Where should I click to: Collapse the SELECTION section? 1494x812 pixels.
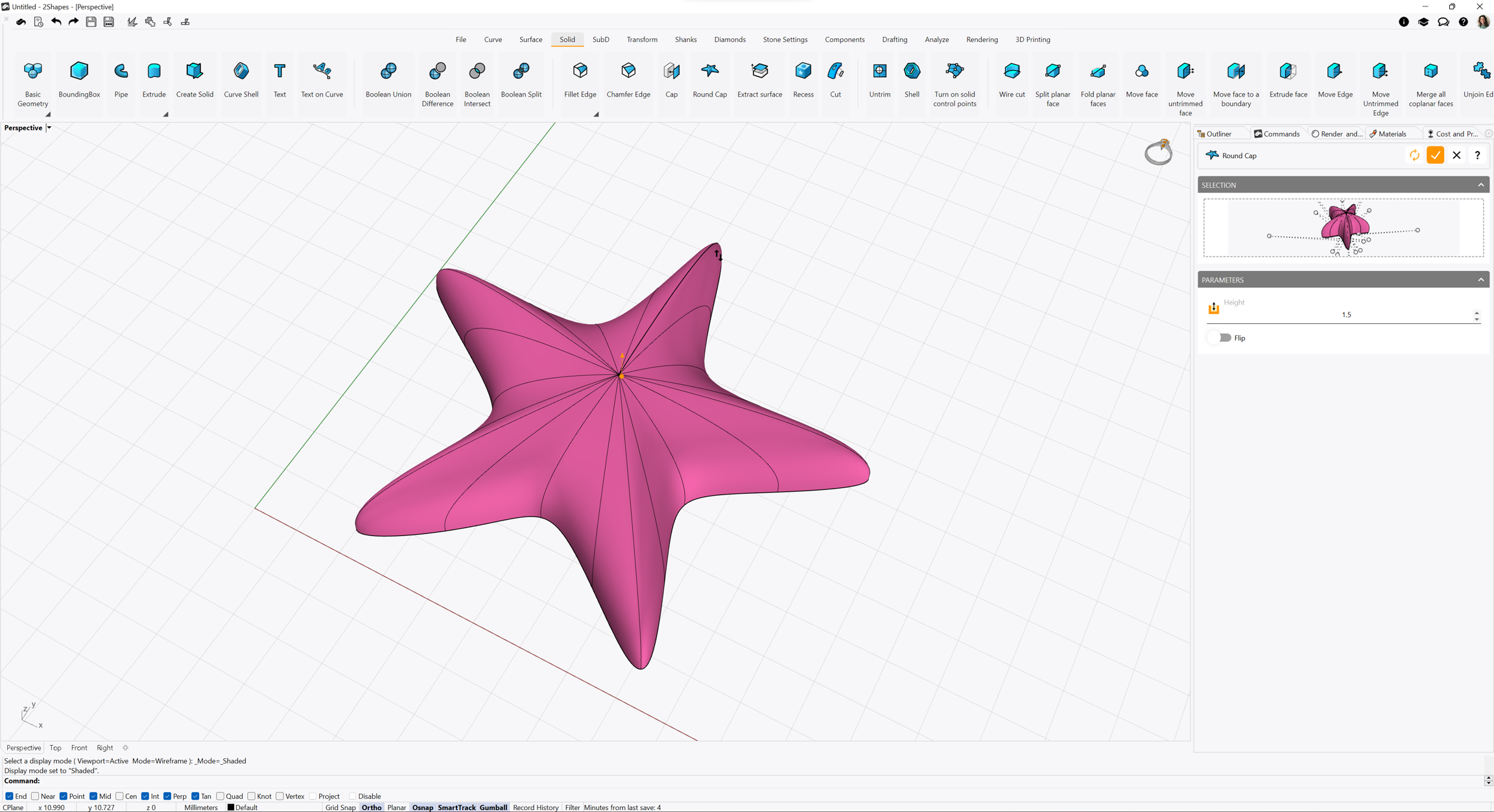pyautogui.click(x=1480, y=185)
